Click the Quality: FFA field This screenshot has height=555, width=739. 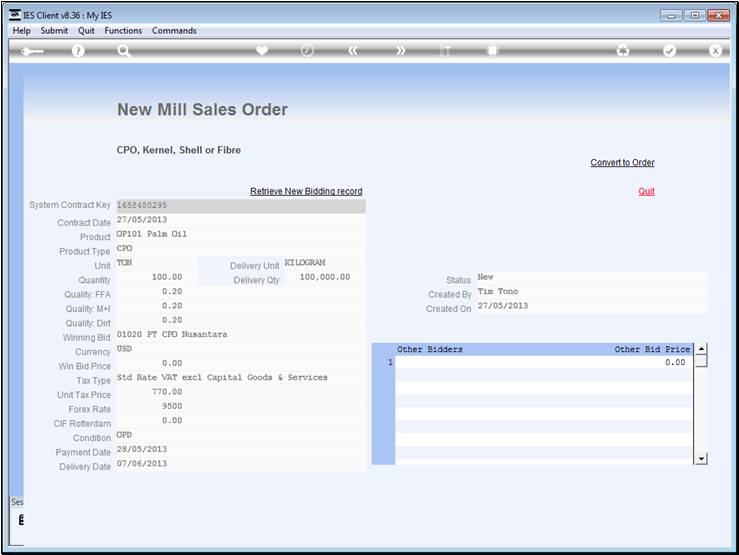coord(241,292)
